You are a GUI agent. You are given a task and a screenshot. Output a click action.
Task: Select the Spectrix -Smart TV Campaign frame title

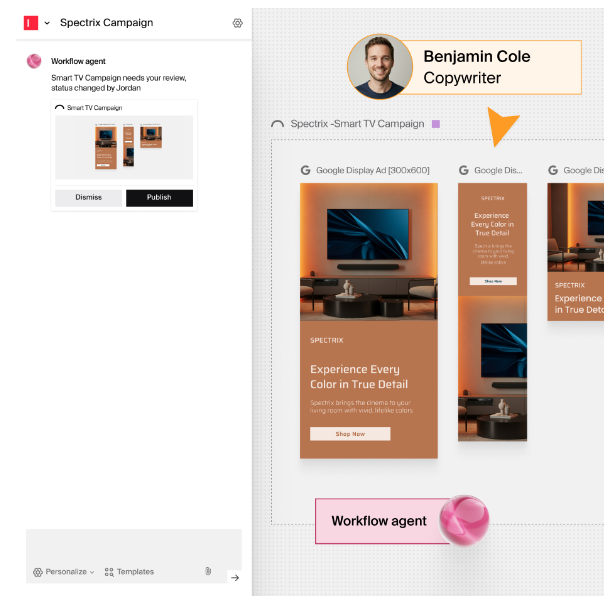click(x=357, y=124)
